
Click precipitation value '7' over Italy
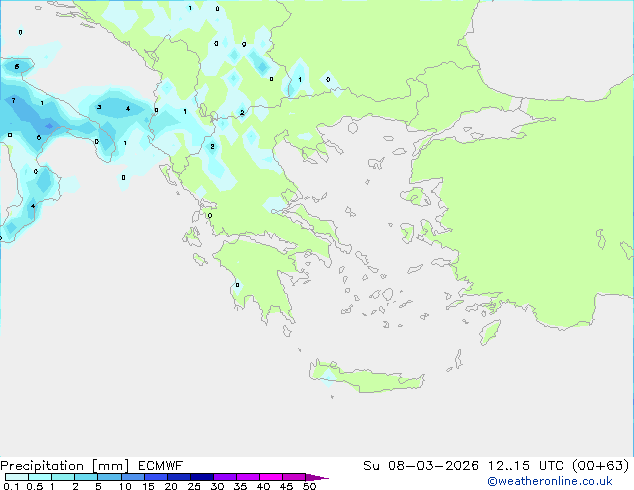click(x=13, y=100)
